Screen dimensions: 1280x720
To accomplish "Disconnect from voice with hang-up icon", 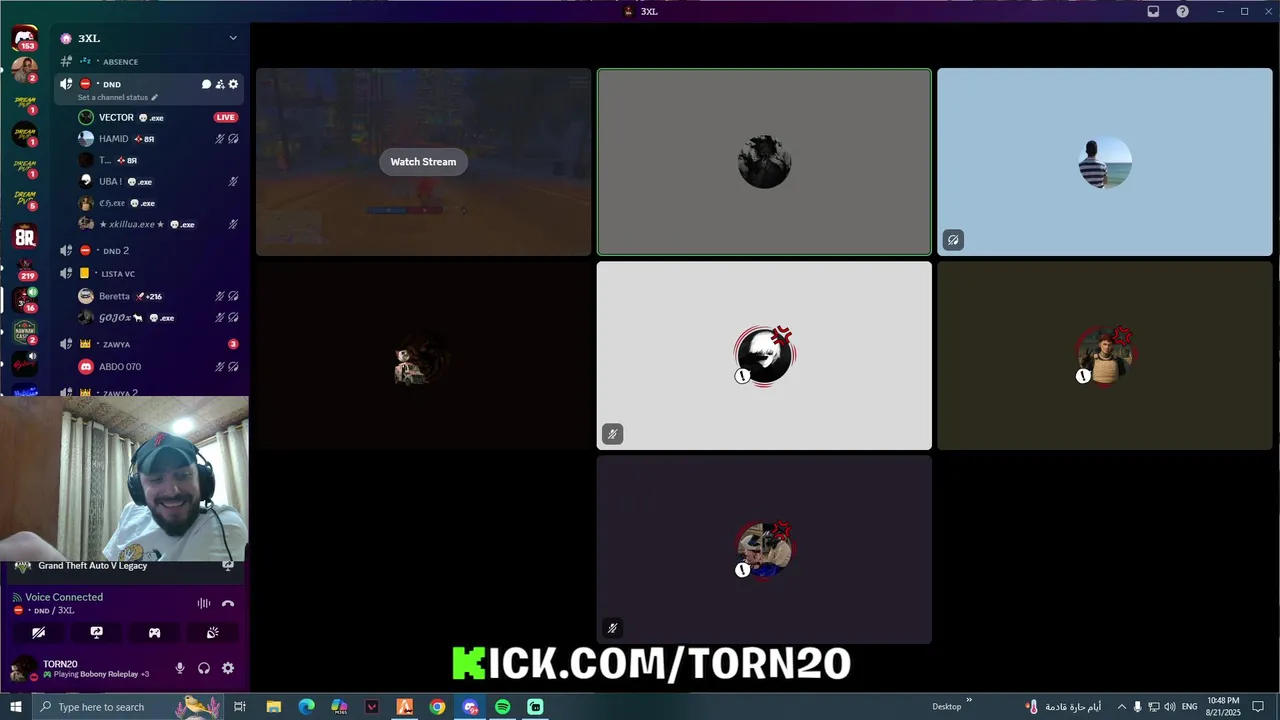I will 228,603.
